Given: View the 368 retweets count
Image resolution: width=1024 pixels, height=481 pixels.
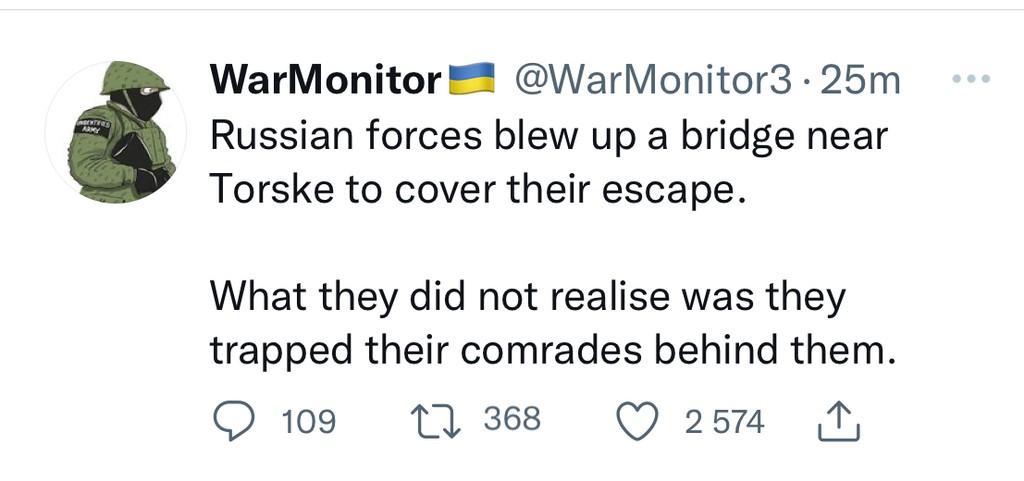Looking at the screenshot, I should [512, 419].
